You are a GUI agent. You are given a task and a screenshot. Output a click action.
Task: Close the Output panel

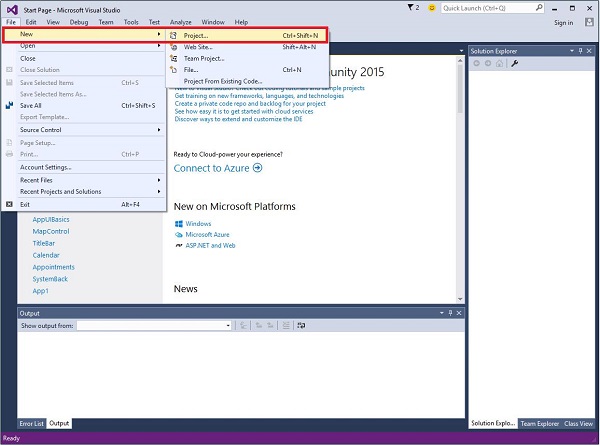click(x=459, y=313)
